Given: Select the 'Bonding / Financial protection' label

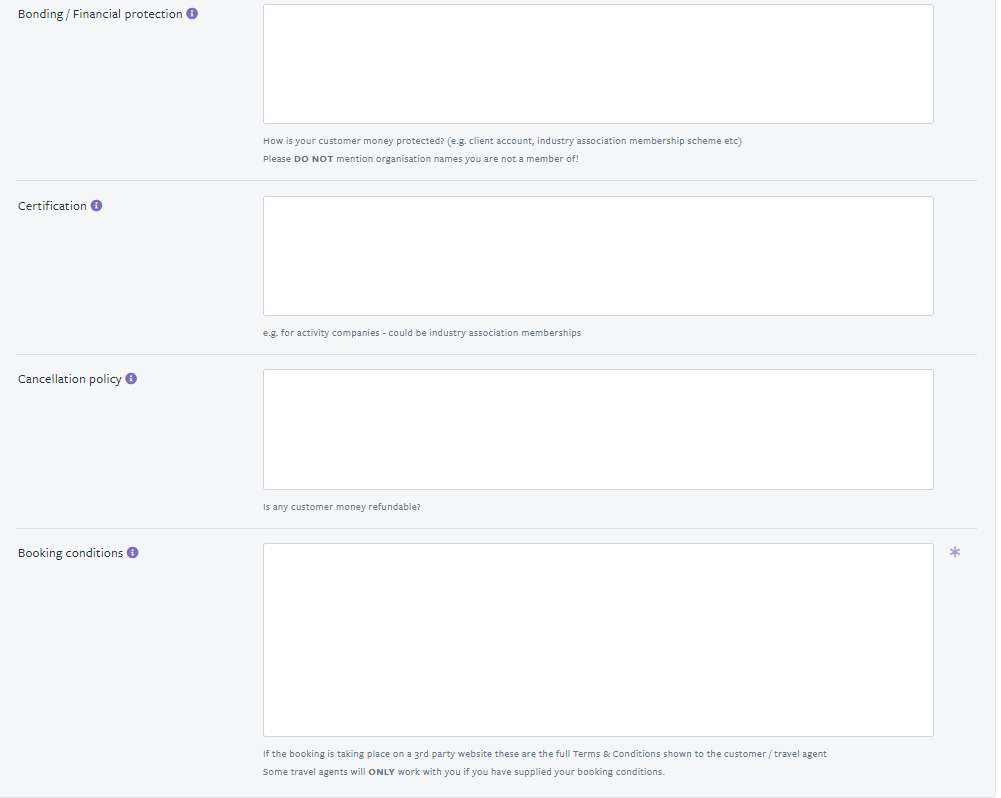Looking at the screenshot, I should [100, 14].
